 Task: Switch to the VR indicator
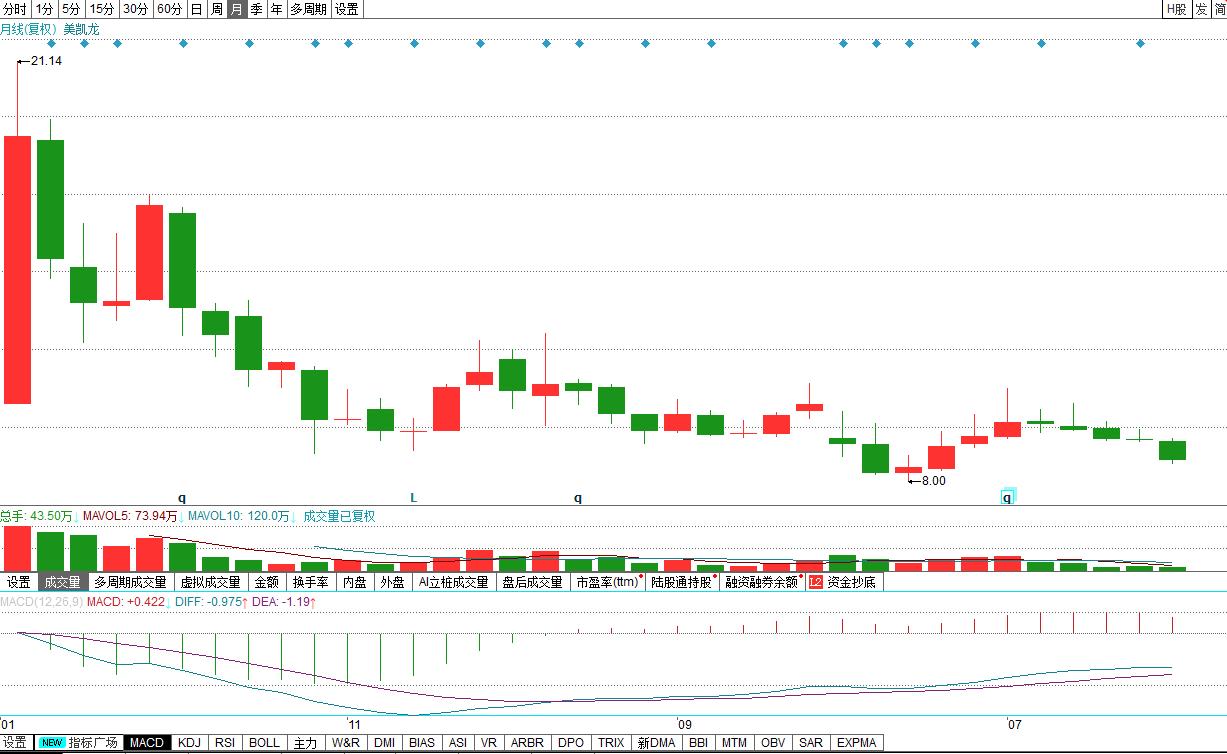489,743
